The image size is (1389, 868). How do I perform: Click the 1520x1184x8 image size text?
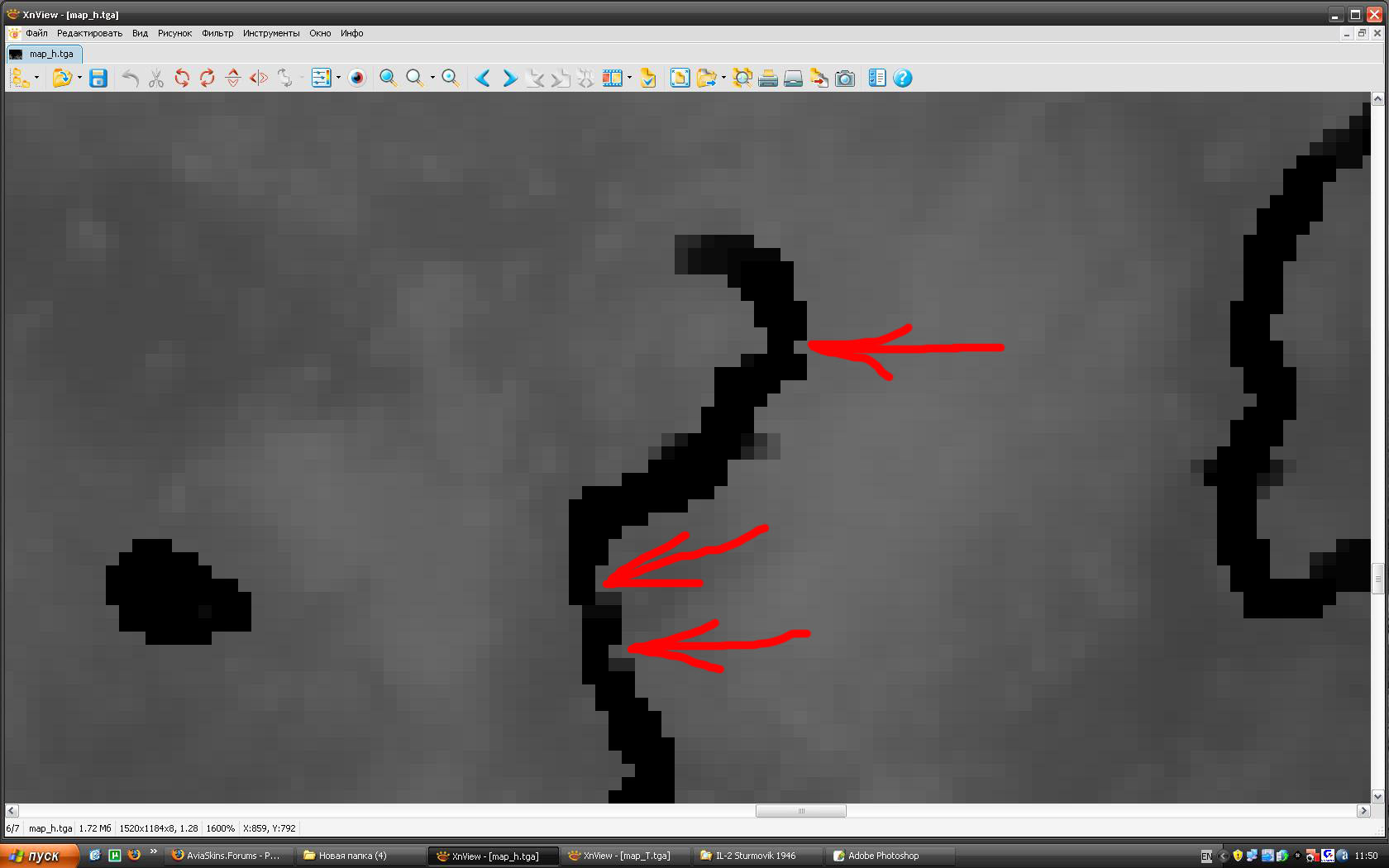click(x=159, y=828)
